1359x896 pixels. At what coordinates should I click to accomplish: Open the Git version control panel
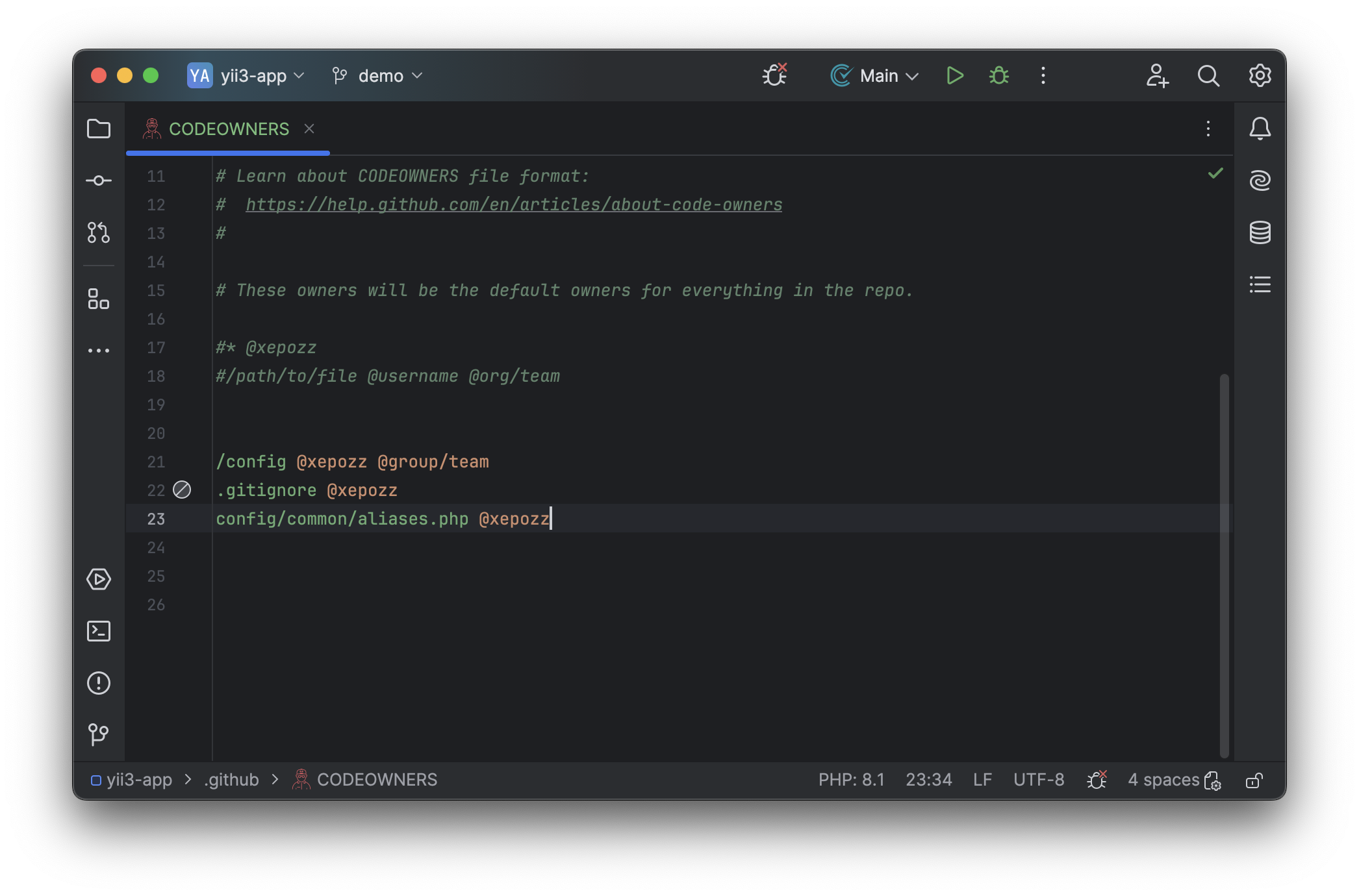coord(99,734)
